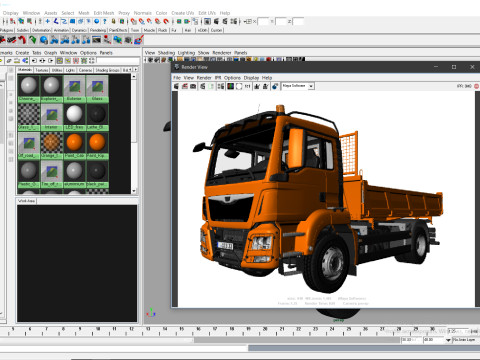Click the Hypershade toolbar text search field
The image size is (480, 360).
pyautogui.click(x=118, y=61)
